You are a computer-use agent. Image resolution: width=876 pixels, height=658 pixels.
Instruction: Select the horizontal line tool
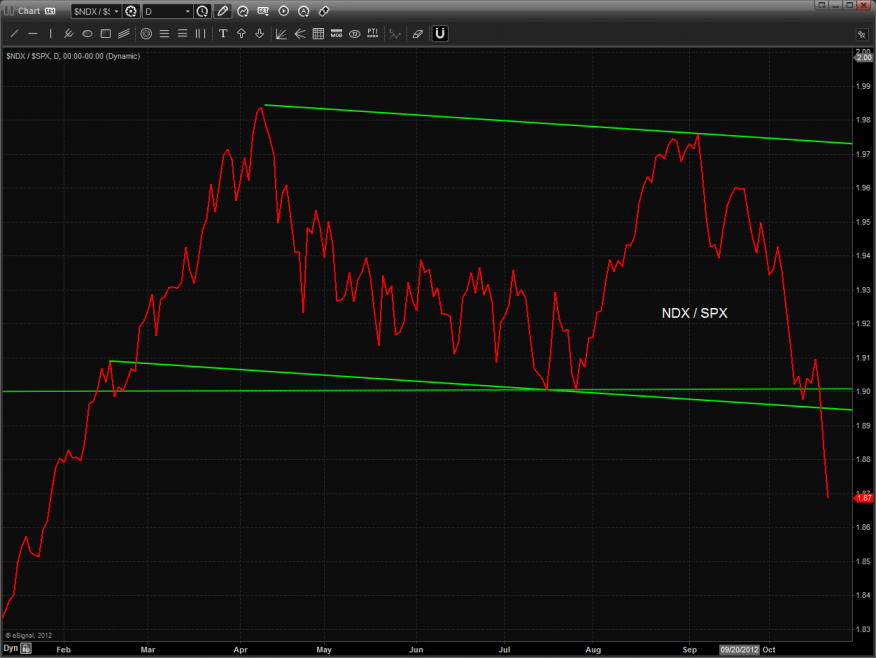33,34
